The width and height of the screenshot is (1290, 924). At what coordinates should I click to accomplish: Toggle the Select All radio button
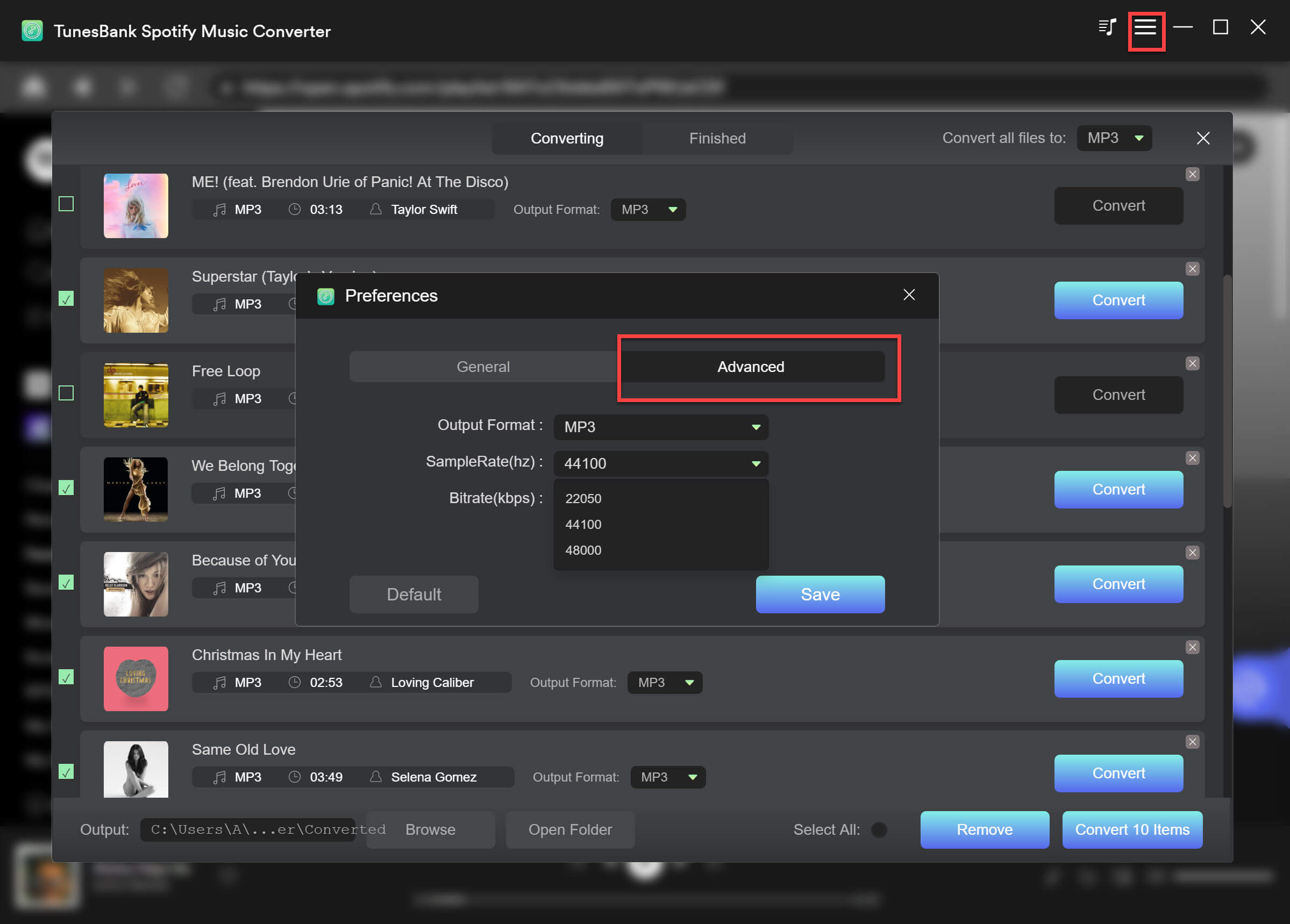[879, 829]
